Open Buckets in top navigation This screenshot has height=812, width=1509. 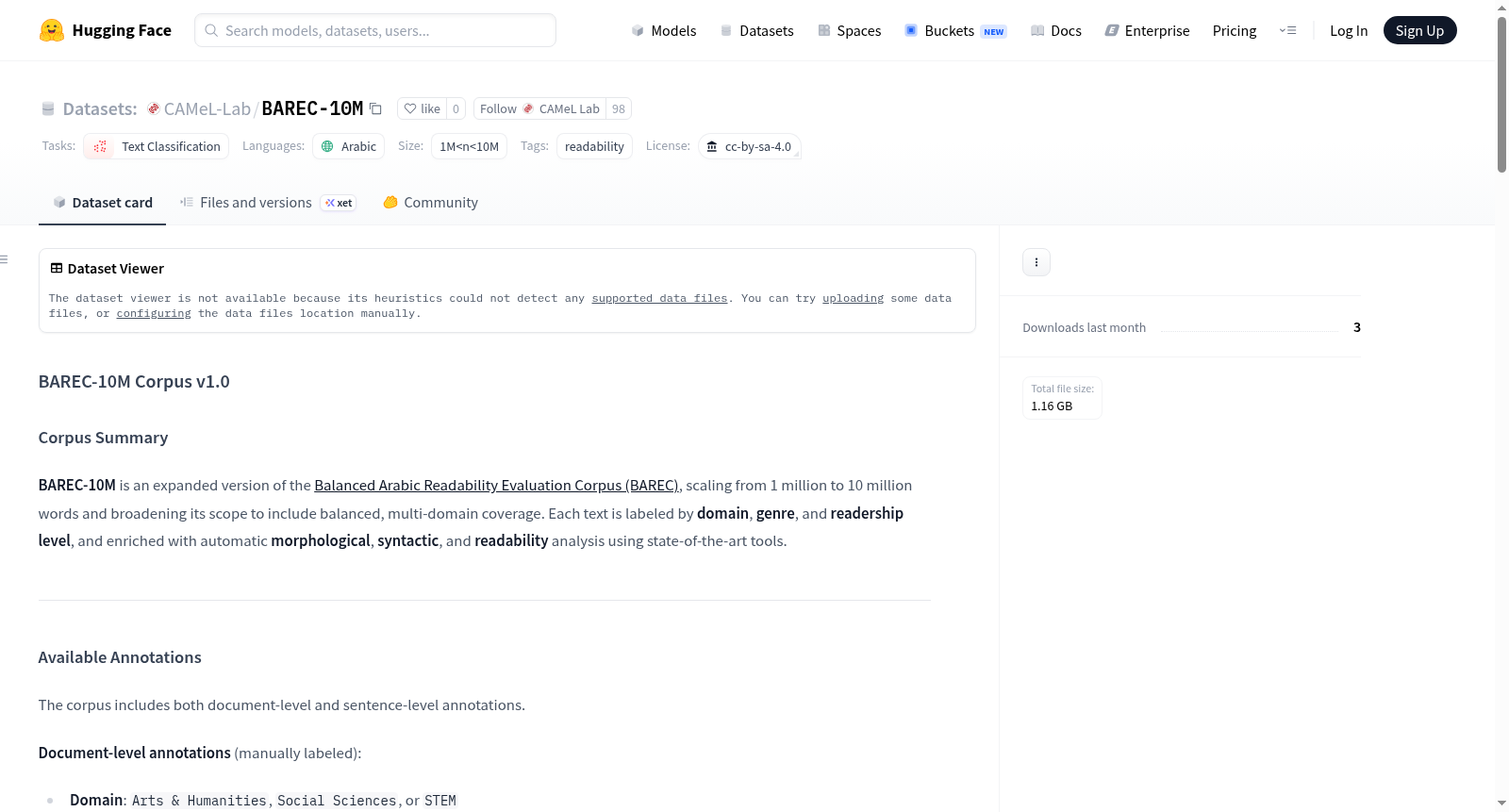(955, 30)
